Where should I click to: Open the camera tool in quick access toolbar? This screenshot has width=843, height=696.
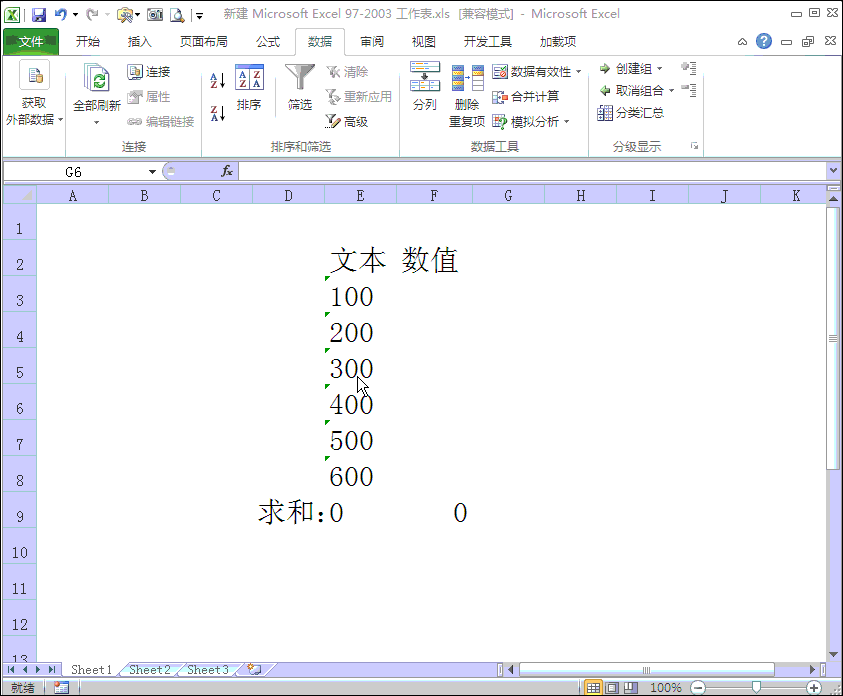pos(155,15)
